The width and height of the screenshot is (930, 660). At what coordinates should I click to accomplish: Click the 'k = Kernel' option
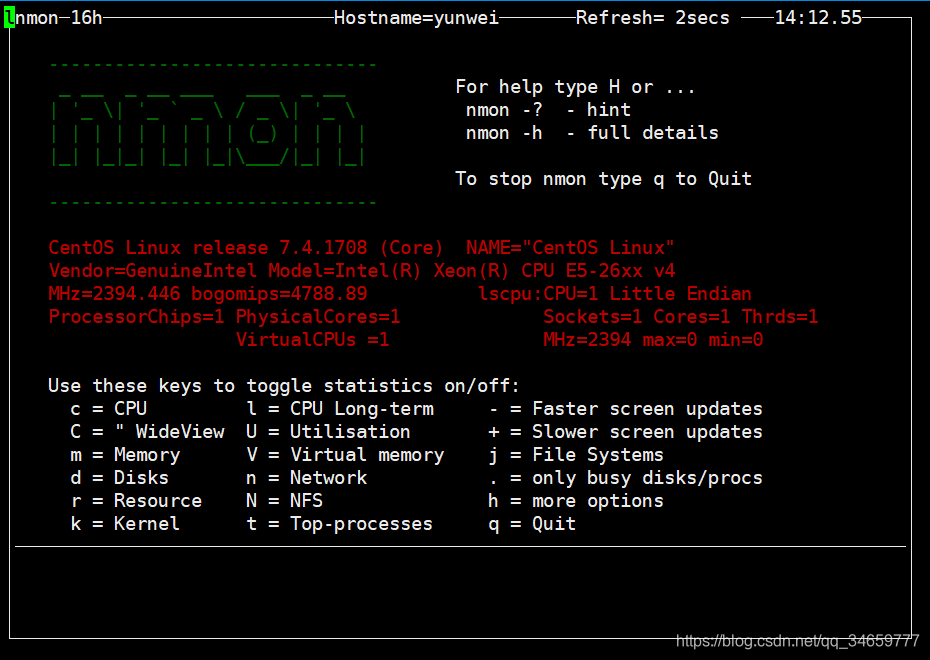(x=125, y=524)
